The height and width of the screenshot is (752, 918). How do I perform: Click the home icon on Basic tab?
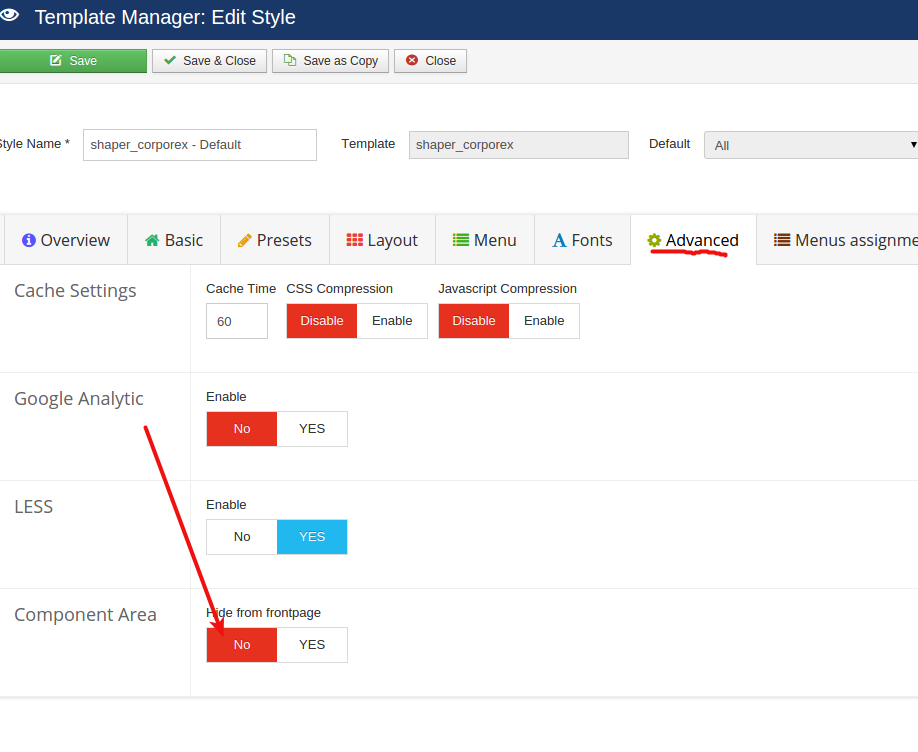pos(152,240)
